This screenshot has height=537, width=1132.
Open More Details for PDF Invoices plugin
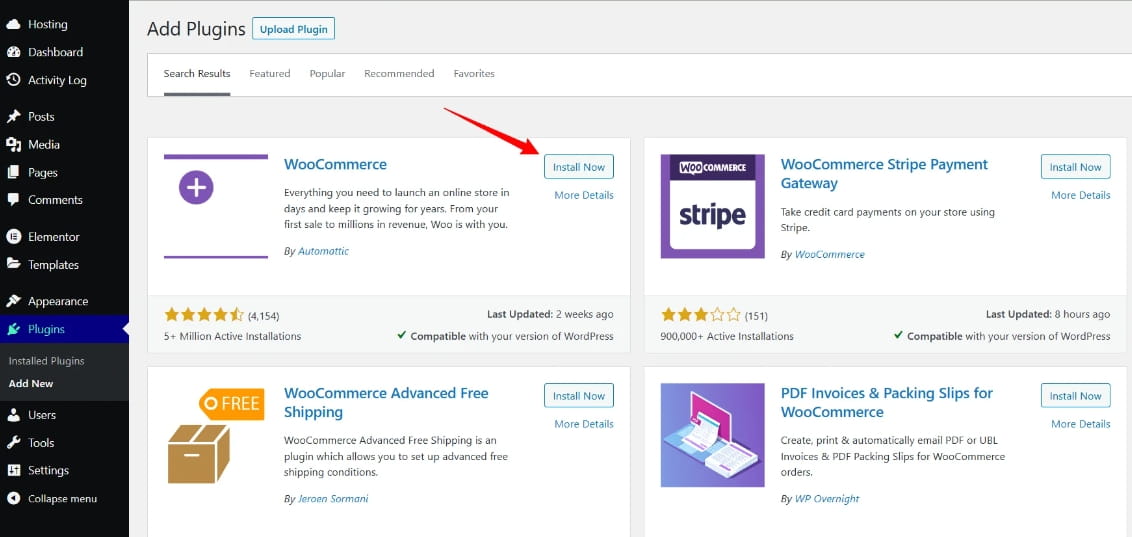pyautogui.click(x=1081, y=424)
